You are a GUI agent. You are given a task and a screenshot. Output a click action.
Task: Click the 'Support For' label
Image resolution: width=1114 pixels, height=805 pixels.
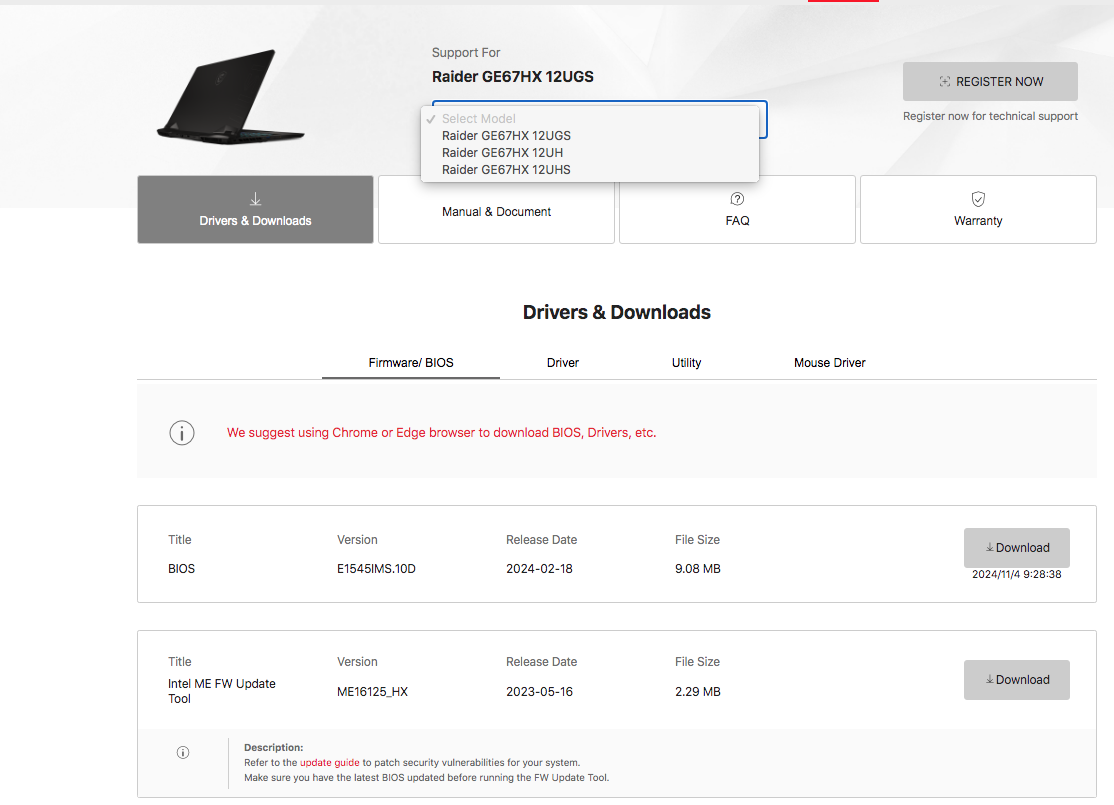click(x=466, y=53)
